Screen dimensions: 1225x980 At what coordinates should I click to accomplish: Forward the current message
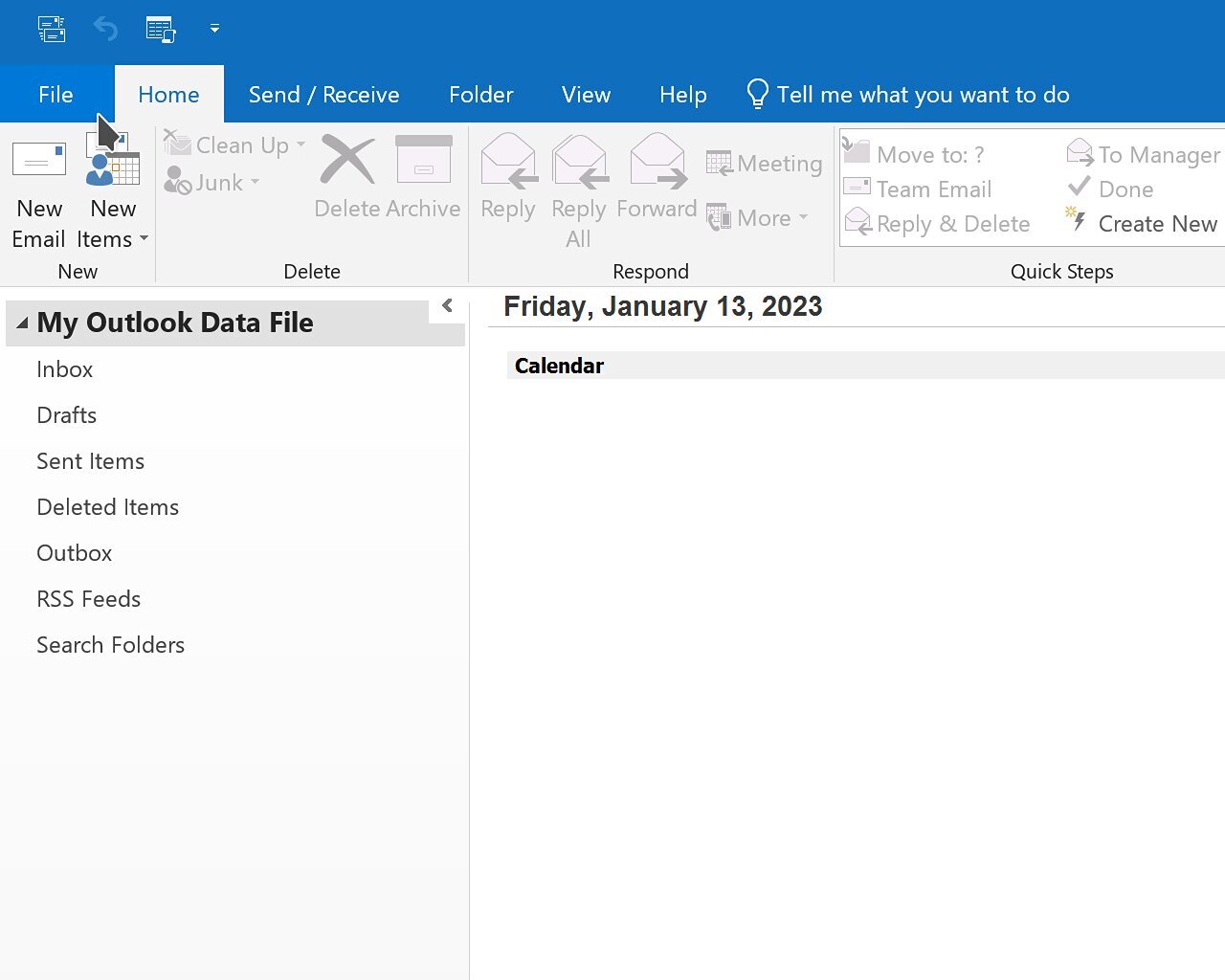point(657,182)
